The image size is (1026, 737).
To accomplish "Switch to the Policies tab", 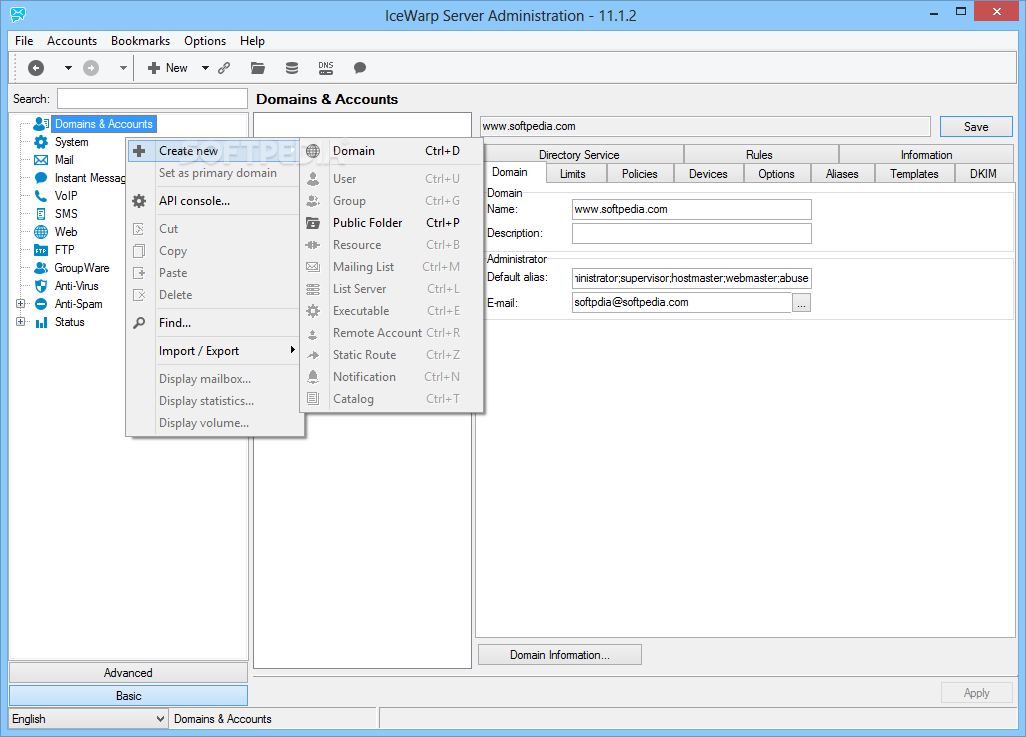I will (639, 173).
